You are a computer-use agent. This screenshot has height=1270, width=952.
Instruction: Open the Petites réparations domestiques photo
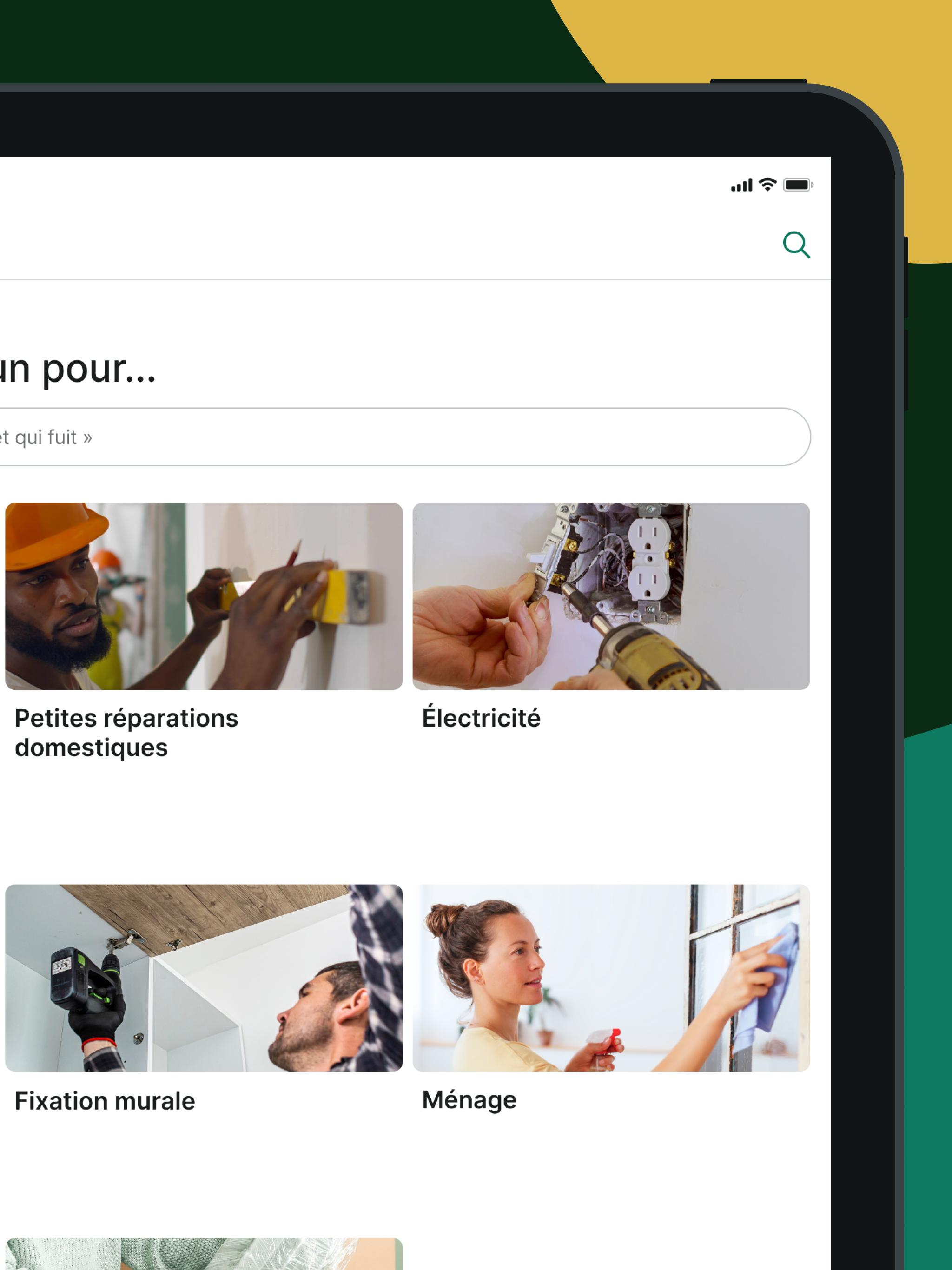[x=204, y=596]
